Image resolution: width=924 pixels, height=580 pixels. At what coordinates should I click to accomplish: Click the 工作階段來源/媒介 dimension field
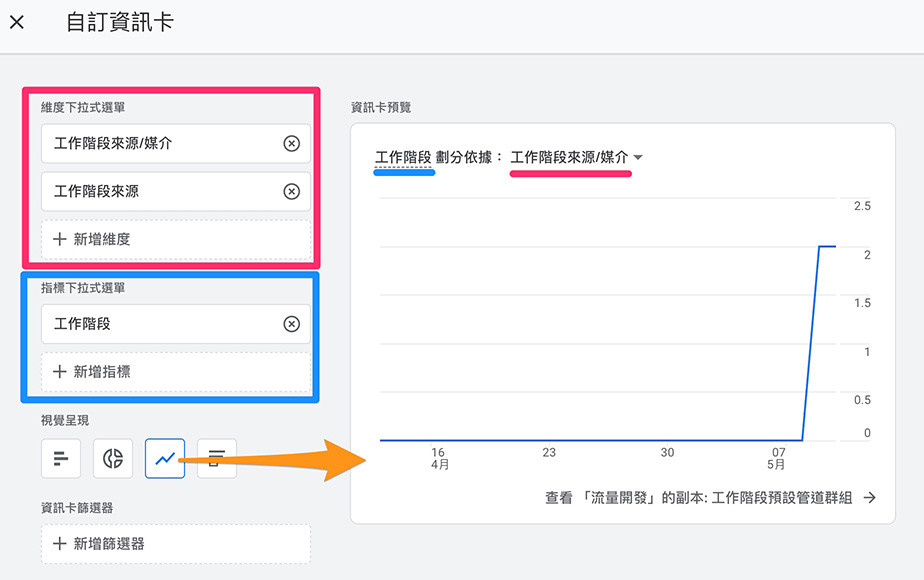tap(160, 144)
